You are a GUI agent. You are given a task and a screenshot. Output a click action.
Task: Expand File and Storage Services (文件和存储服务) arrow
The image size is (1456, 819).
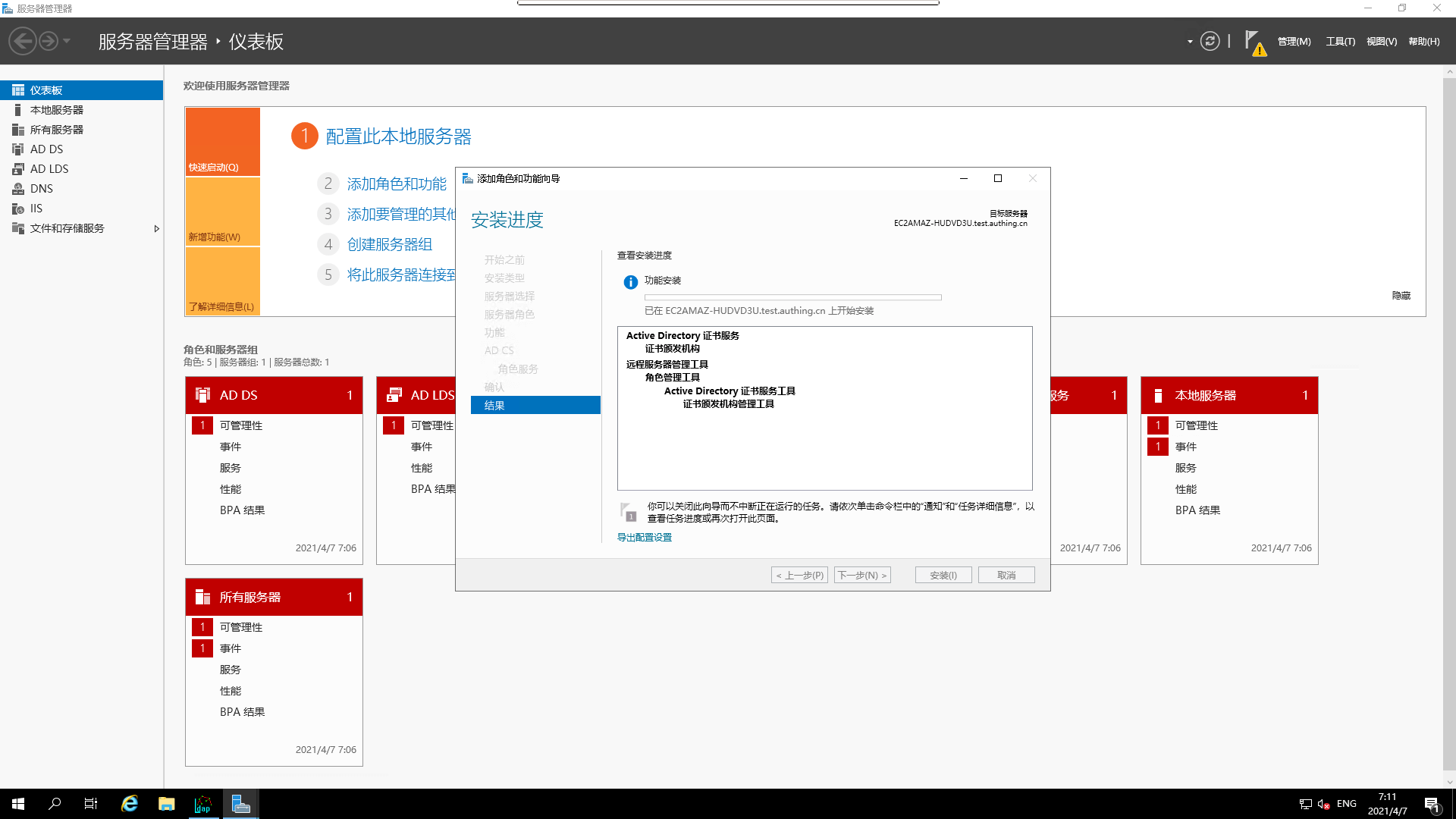coord(156,228)
